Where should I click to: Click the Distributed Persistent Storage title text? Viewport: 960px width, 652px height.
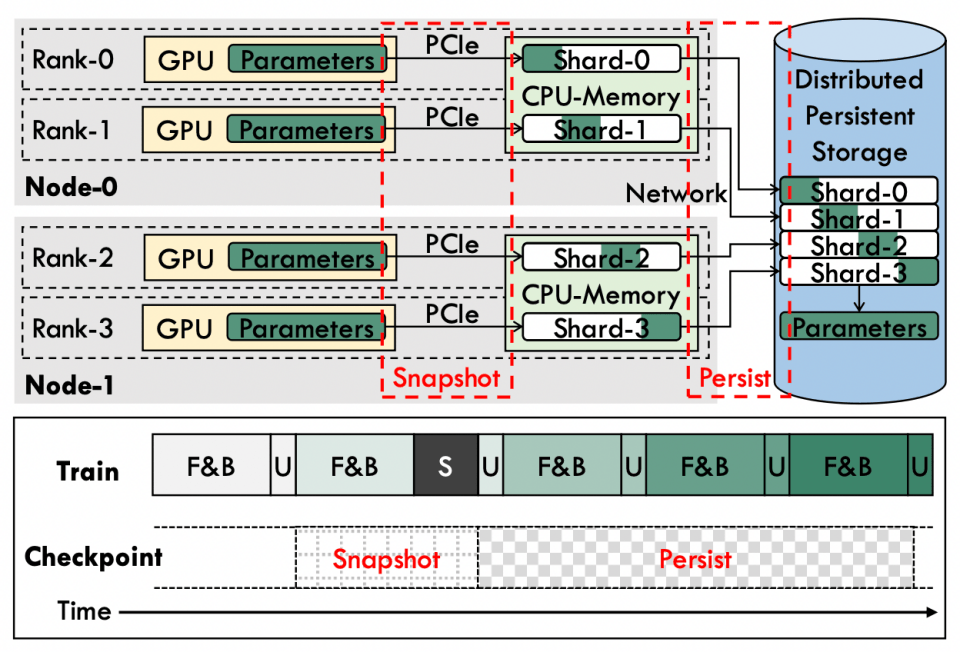click(x=860, y=115)
